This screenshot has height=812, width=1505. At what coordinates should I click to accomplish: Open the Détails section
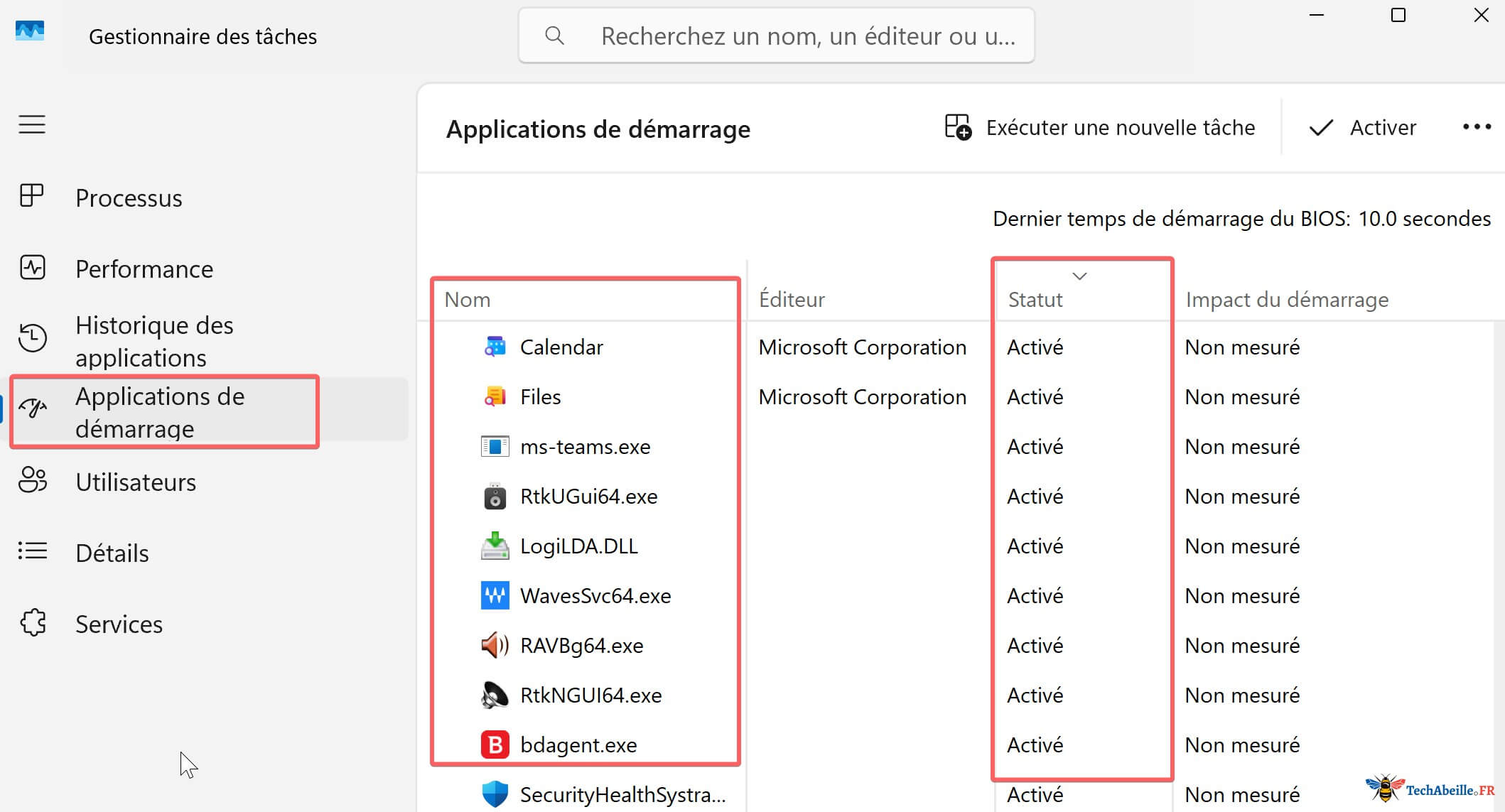[x=112, y=552]
